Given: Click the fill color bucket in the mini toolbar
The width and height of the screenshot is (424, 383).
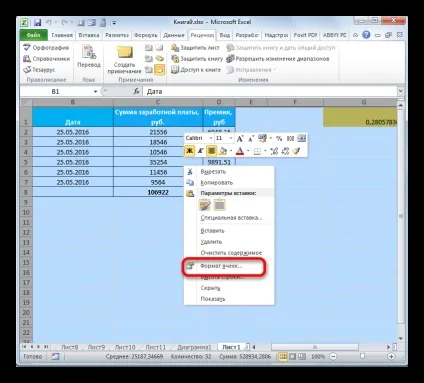Looking at the screenshot, I should click(223, 151).
